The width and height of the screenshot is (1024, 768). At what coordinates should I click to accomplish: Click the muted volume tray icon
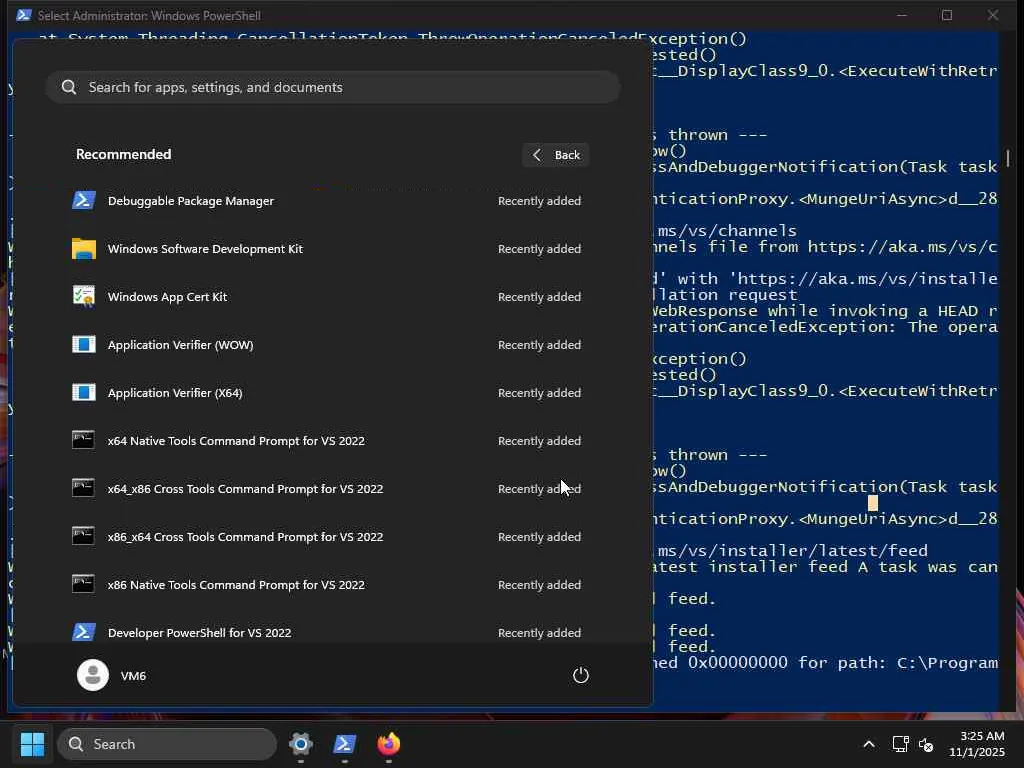click(926, 744)
